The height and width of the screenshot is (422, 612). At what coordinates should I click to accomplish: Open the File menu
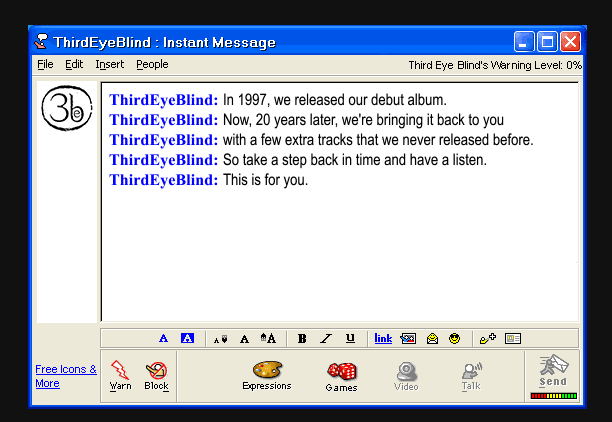click(x=45, y=64)
